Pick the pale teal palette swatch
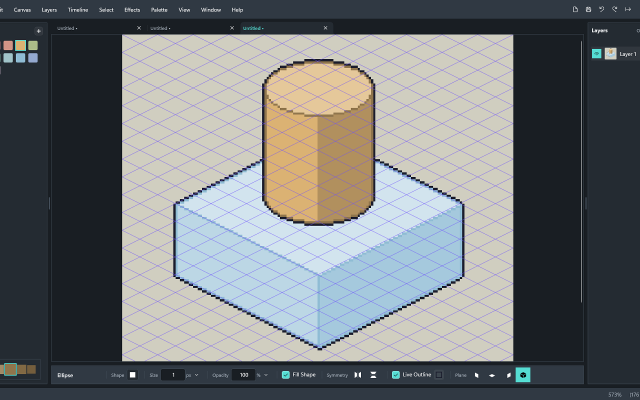The image size is (640, 400). click(8, 58)
